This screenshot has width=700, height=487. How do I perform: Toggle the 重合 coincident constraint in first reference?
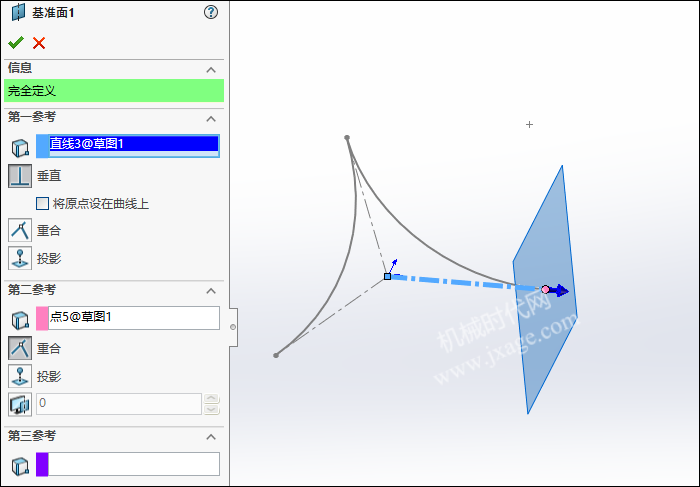click(20, 230)
